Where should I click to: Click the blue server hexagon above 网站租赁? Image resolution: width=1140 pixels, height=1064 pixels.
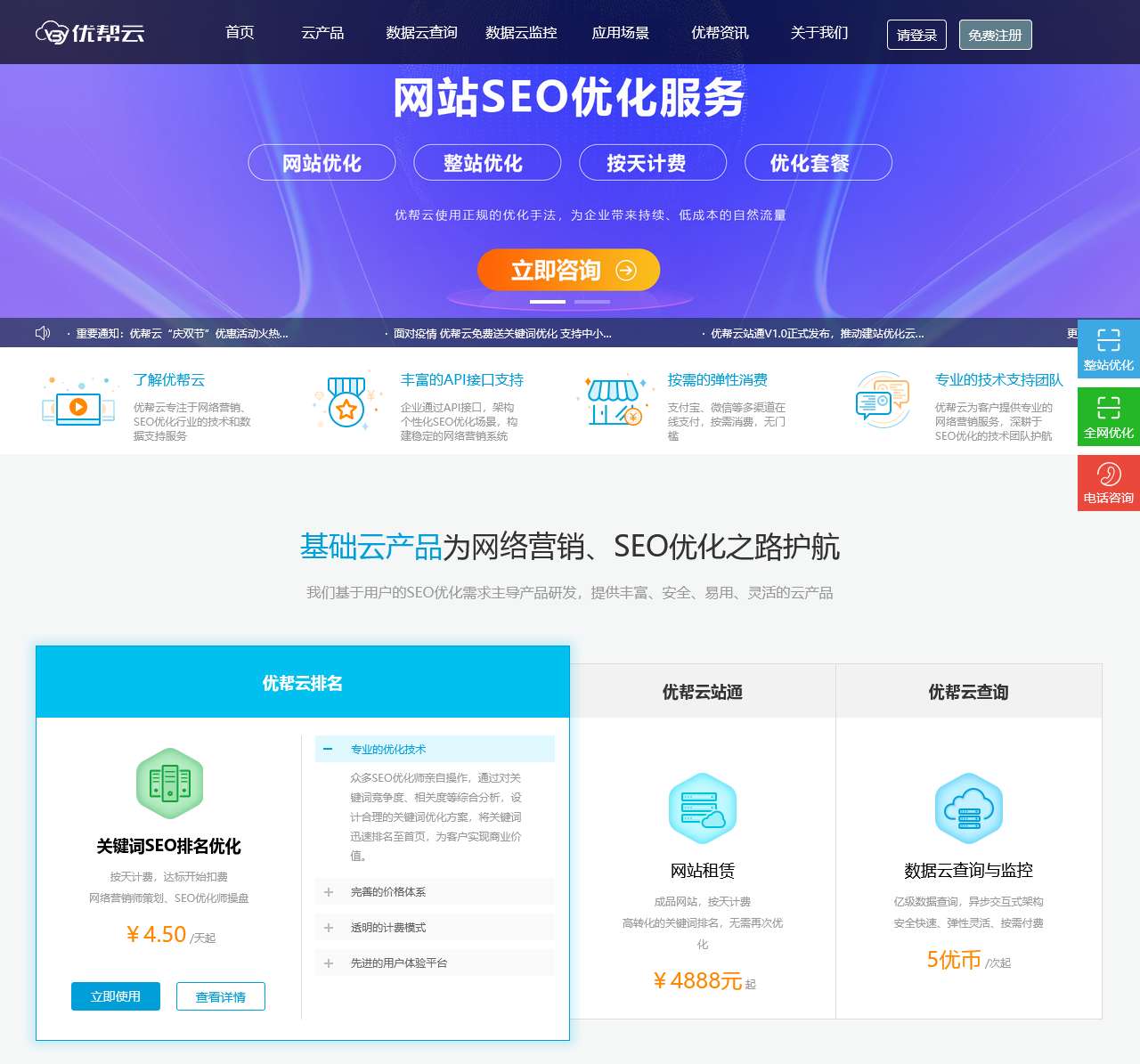703,807
